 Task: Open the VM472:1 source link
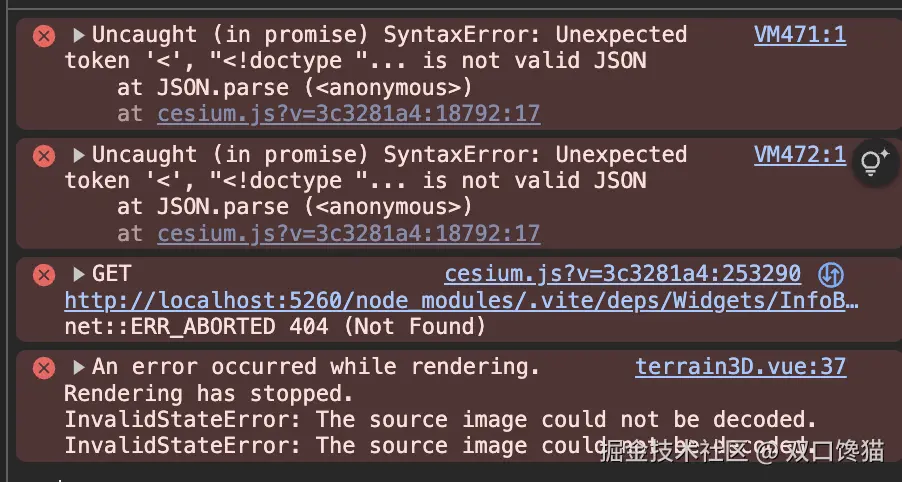pyautogui.click(x=800, y=155)
